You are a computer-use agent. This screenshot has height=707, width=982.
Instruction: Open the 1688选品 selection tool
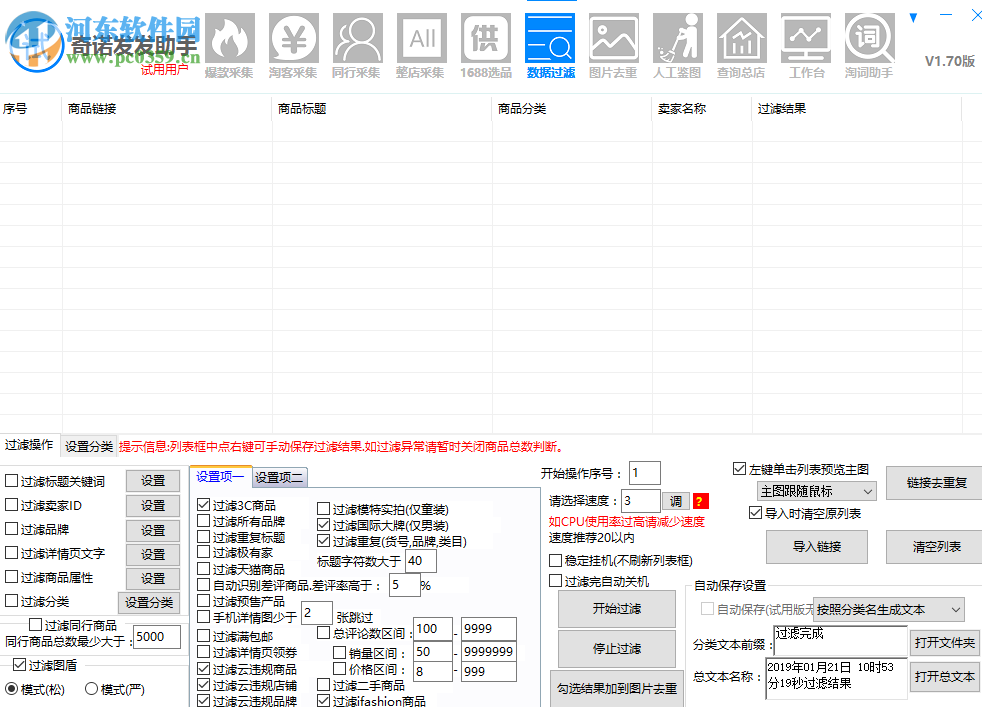tap(485, 38)
